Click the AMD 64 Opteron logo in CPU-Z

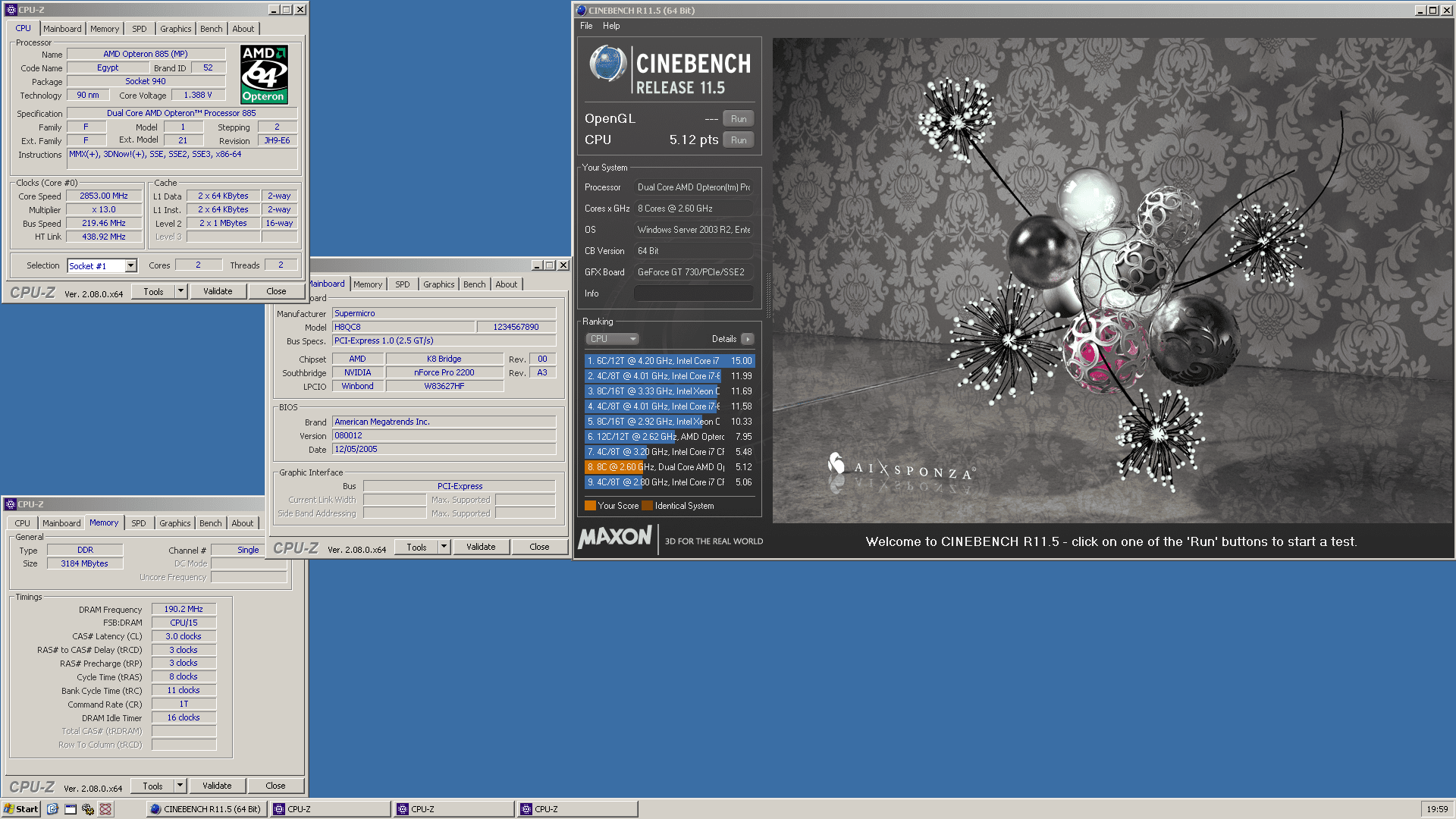pyautogui.click(x=264, y=74)
